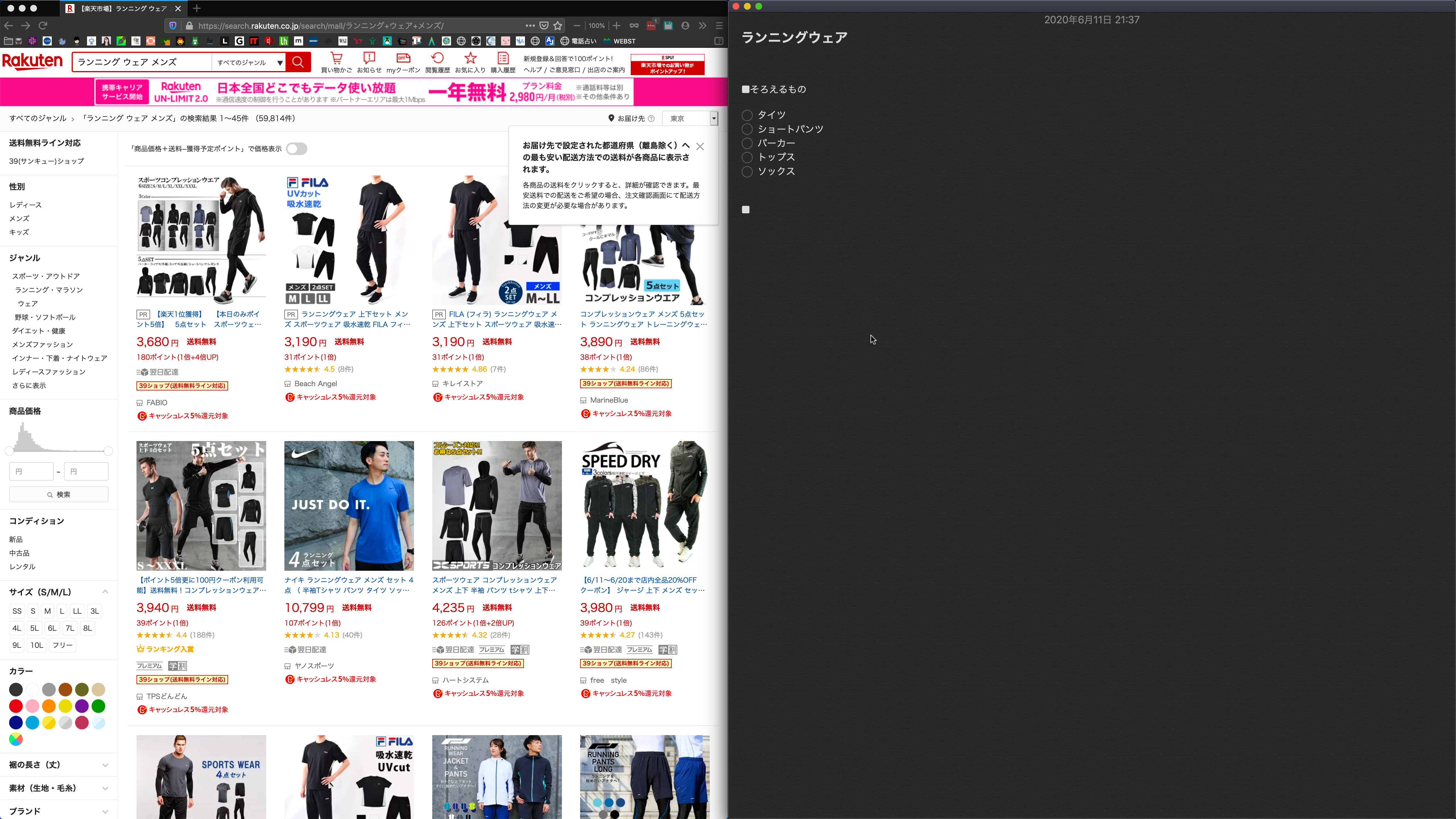Select size フリー filter box
Screen dimensions: 1456x819
coord(62,645)
